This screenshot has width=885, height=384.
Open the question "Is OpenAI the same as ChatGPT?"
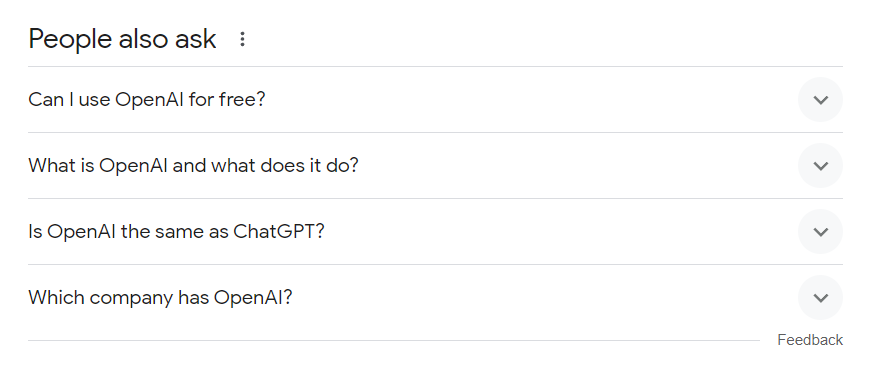177,232
